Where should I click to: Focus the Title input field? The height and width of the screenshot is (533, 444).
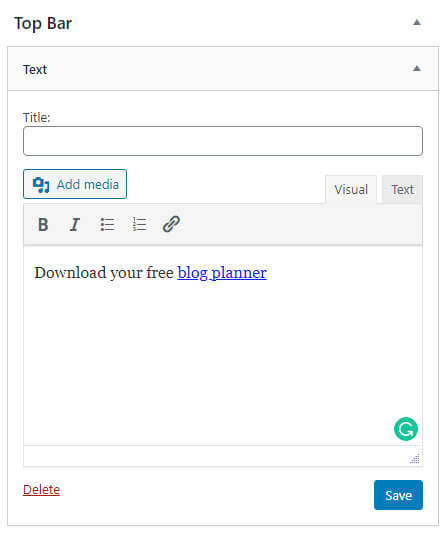(223, 141)
